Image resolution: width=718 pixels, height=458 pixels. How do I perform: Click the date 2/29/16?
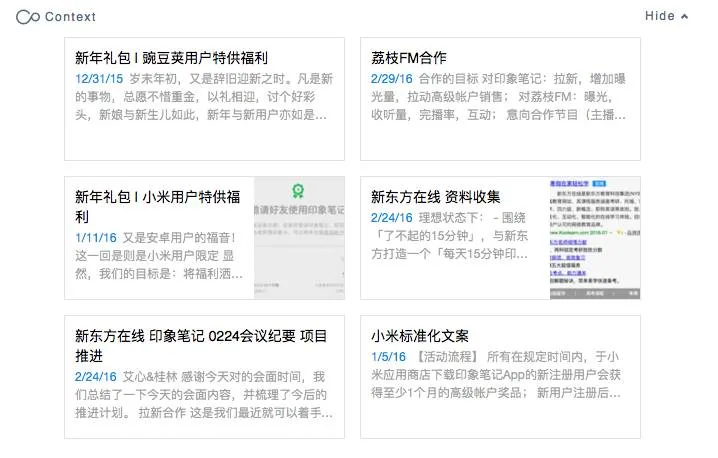(392, 79)
